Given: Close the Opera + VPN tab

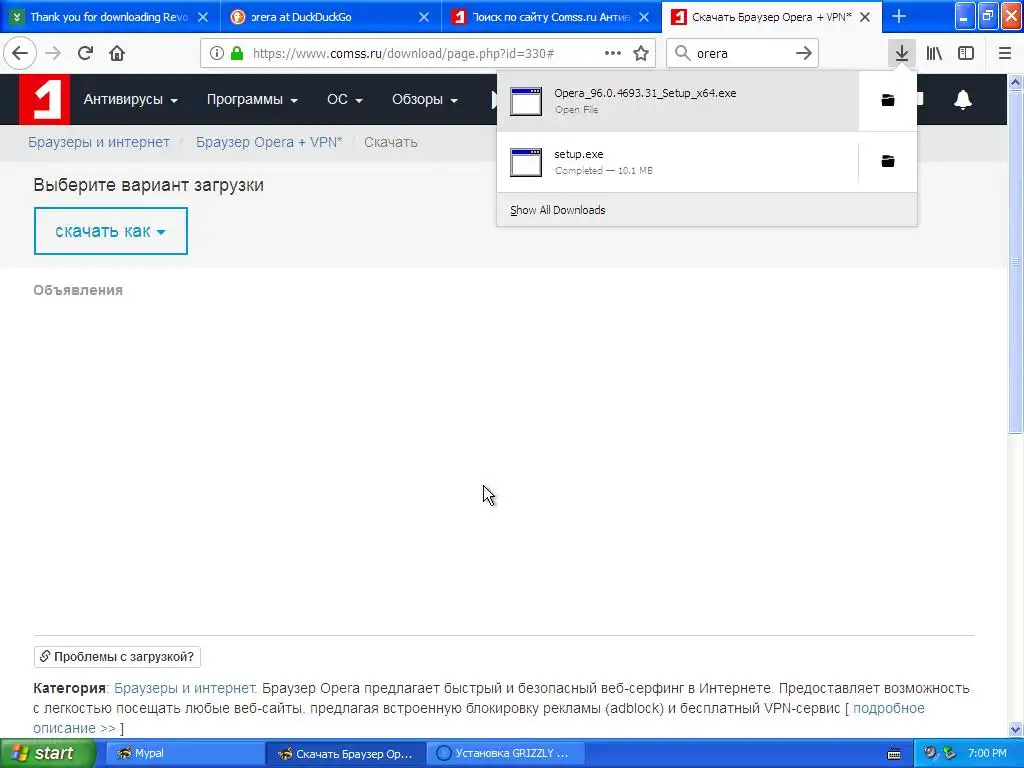Looking at the screenshot, I should pyautogui.click(x=865, y=17).
